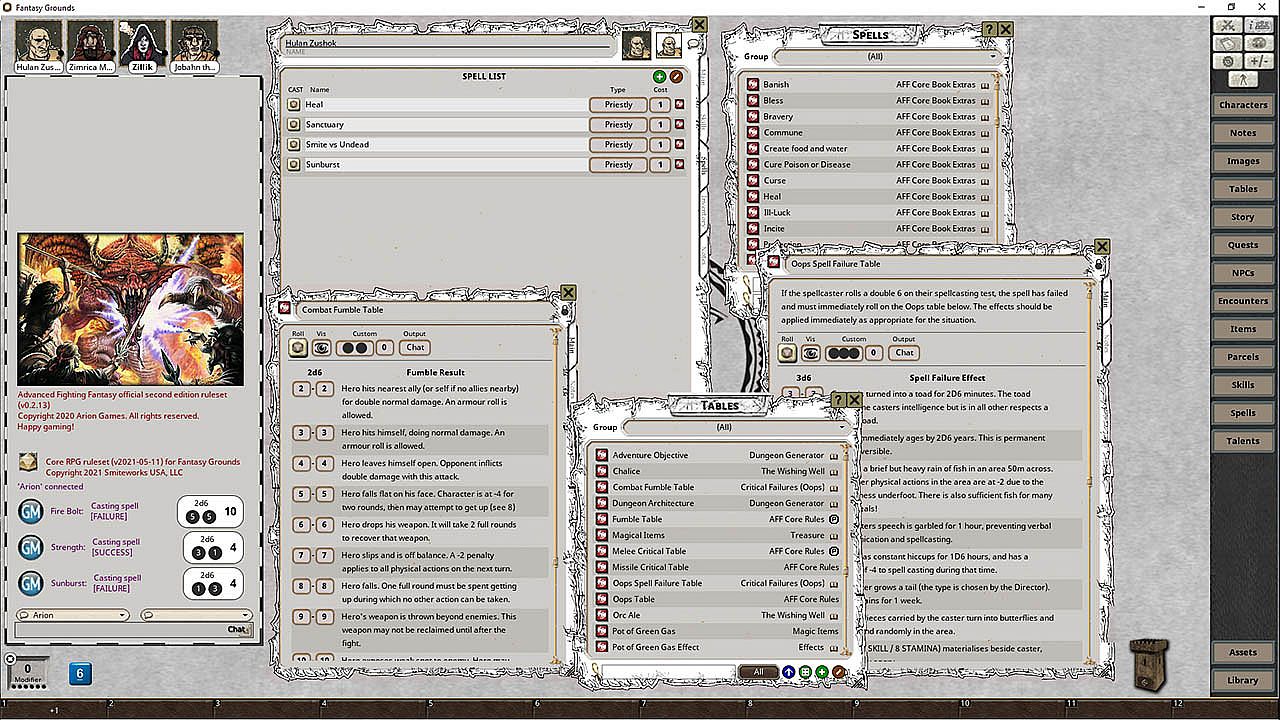Image resolution: width=1280 pixels, height=720 pixels.
Task: Open the Sunburst spell link icon
Action: [x=680, y=165]
